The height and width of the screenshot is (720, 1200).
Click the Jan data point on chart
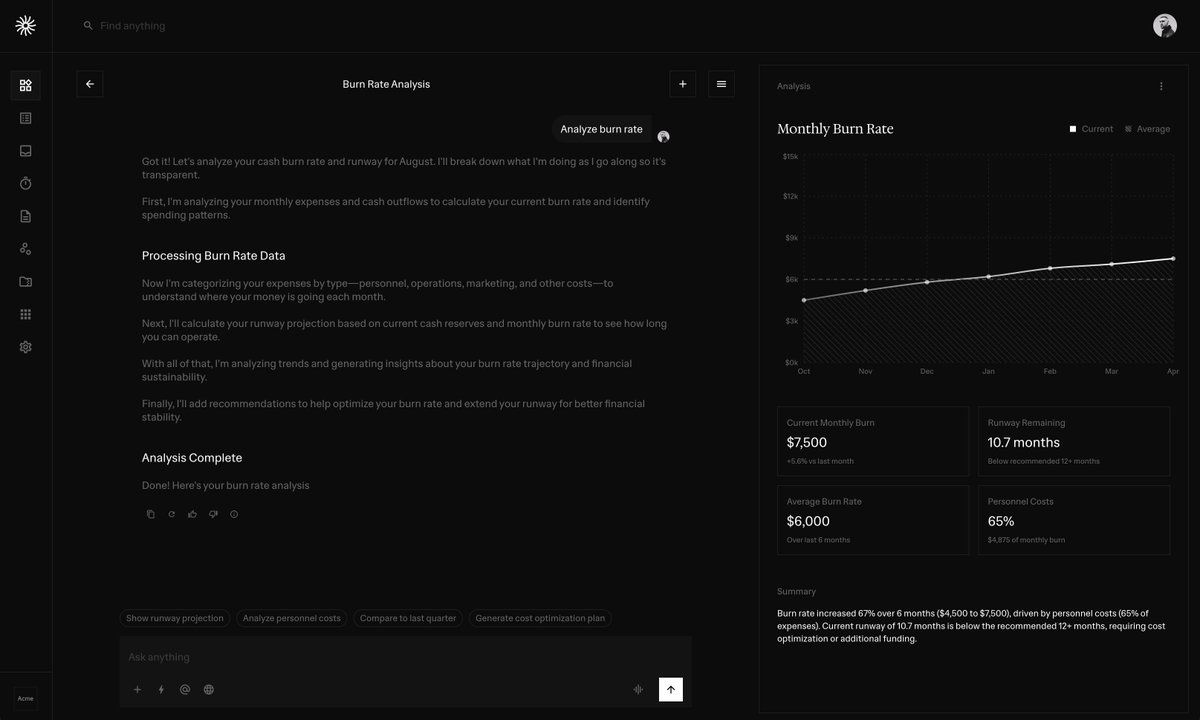coord(989,276)
